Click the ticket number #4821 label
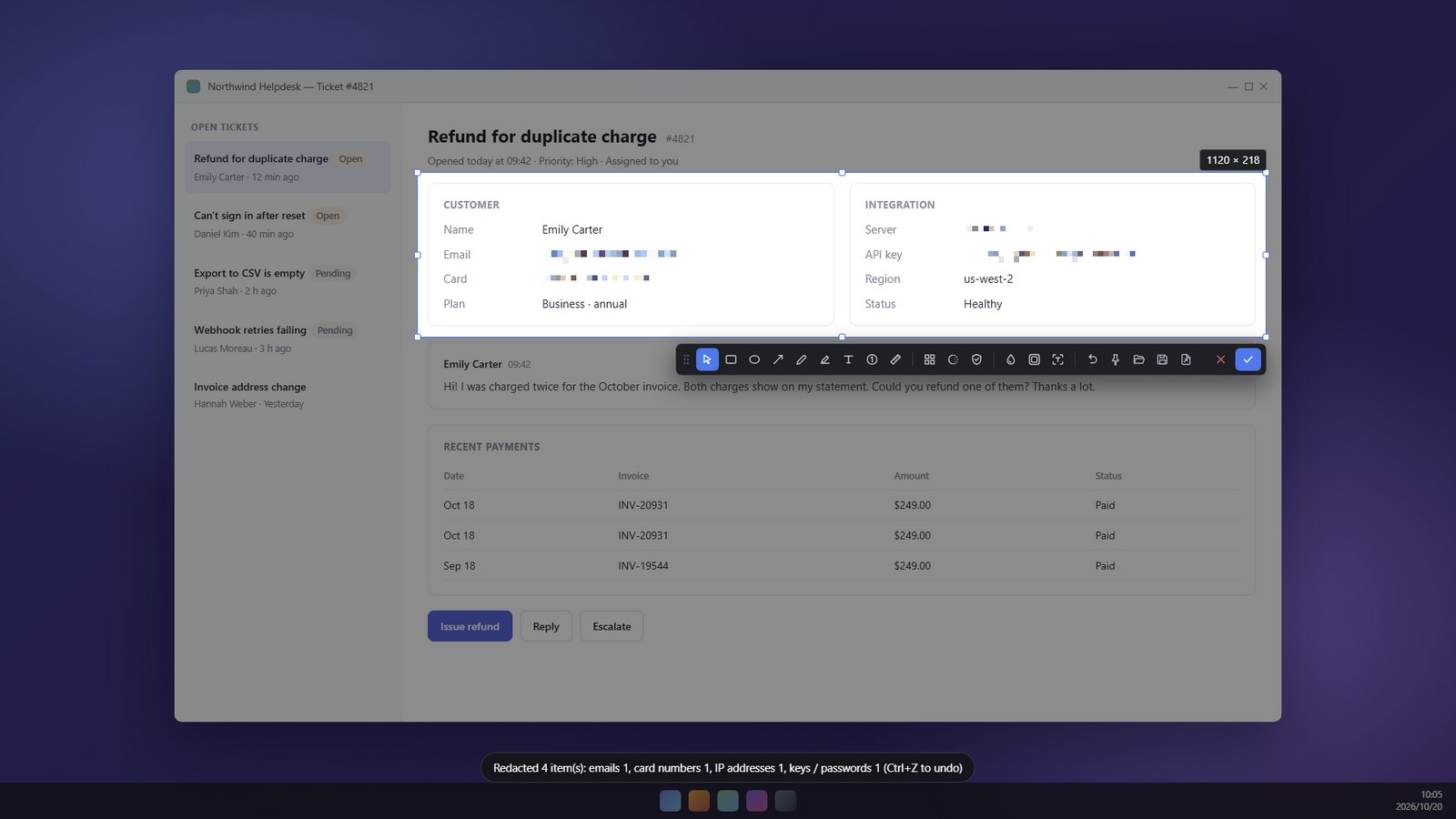 [x=680, y=139]
